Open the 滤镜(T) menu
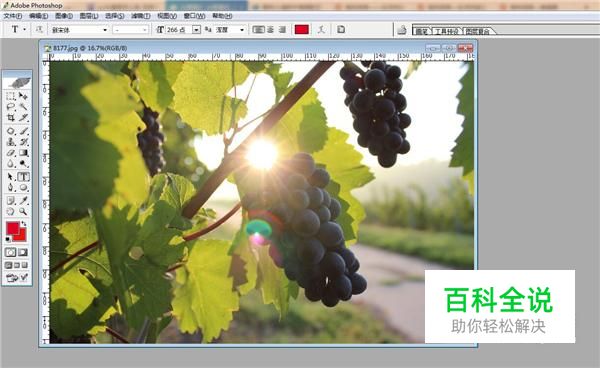Screen dimensions: 600x368 [x=141, y=16]
